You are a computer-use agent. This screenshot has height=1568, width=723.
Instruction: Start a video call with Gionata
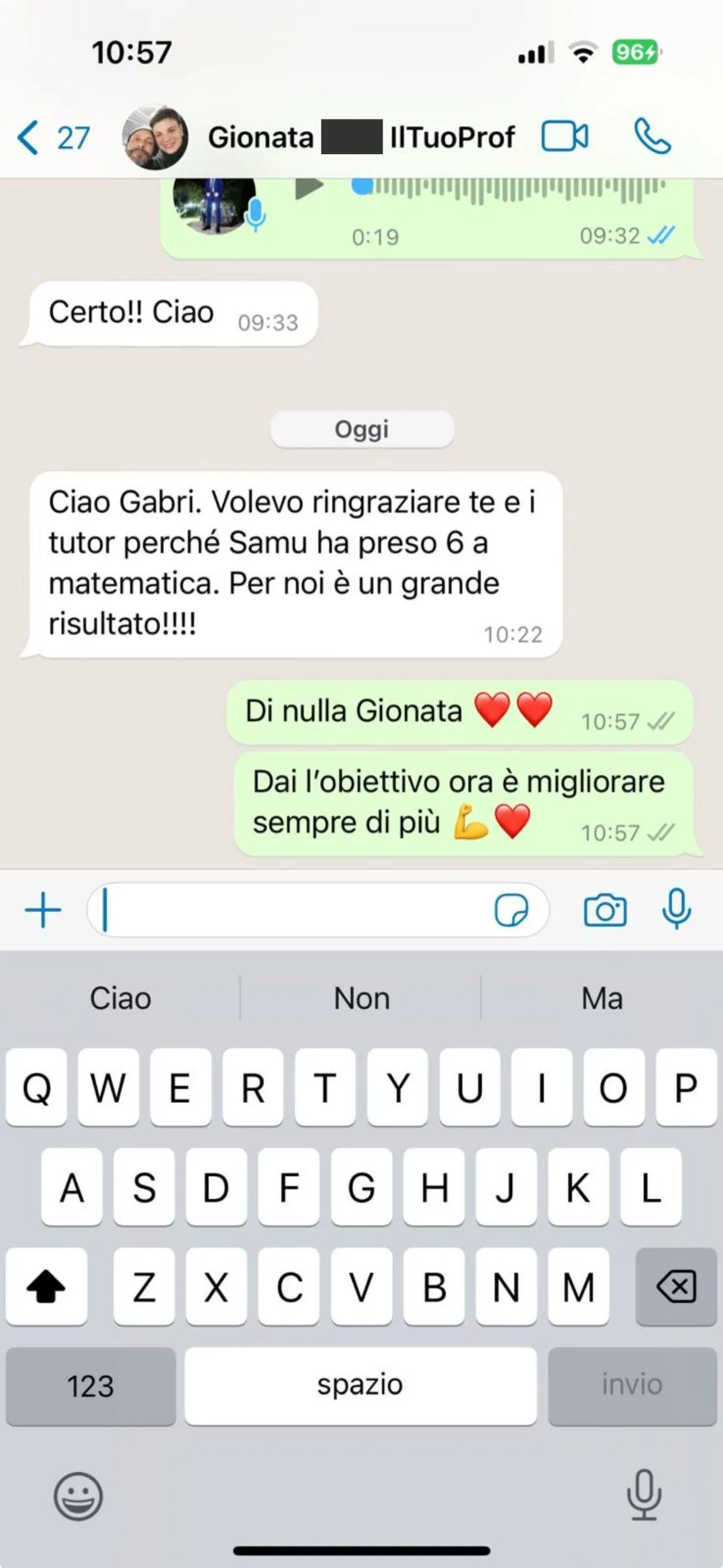coord(564,137)
